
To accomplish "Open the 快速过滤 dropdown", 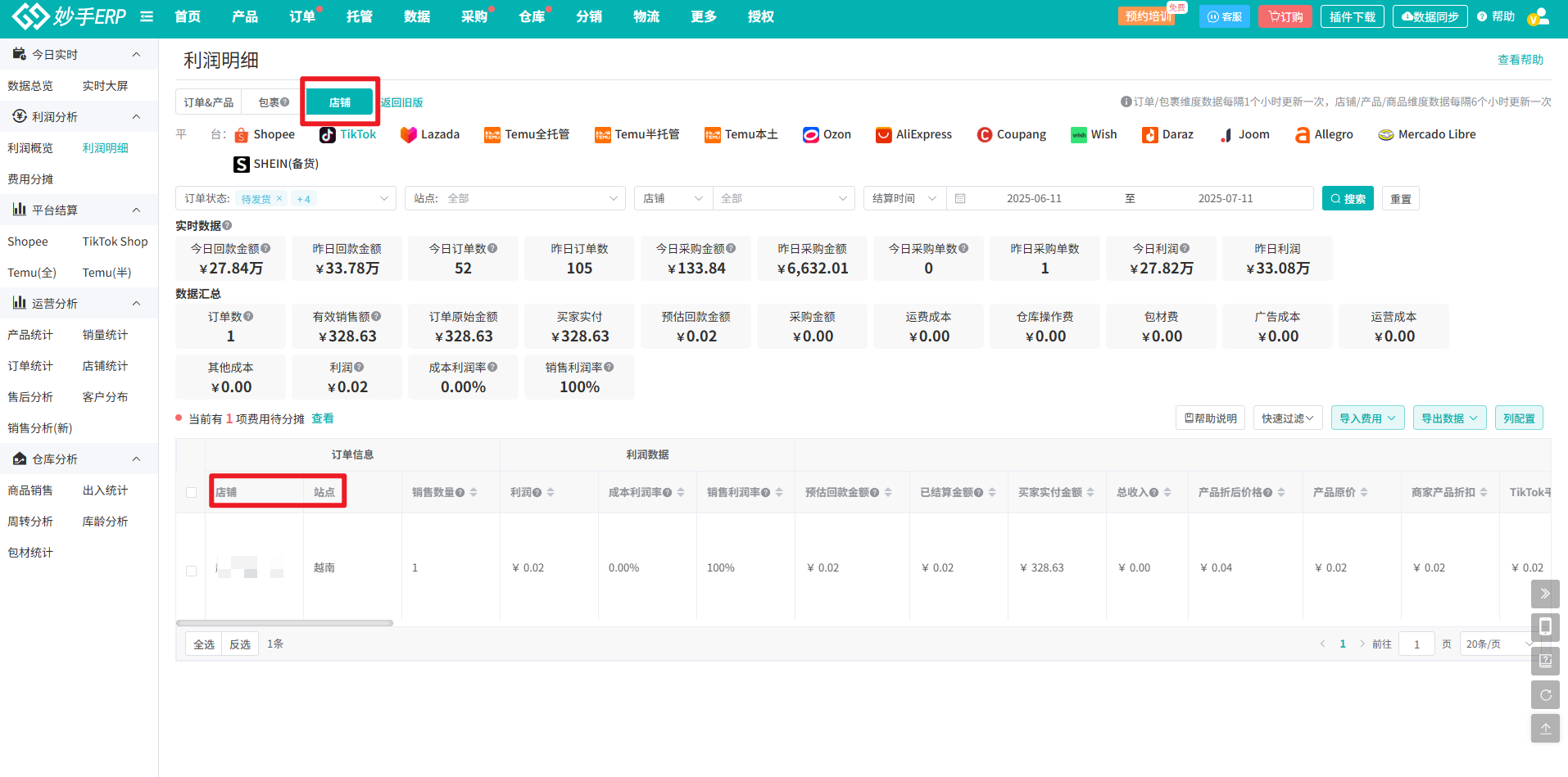I will click(x=1288, y=418).
